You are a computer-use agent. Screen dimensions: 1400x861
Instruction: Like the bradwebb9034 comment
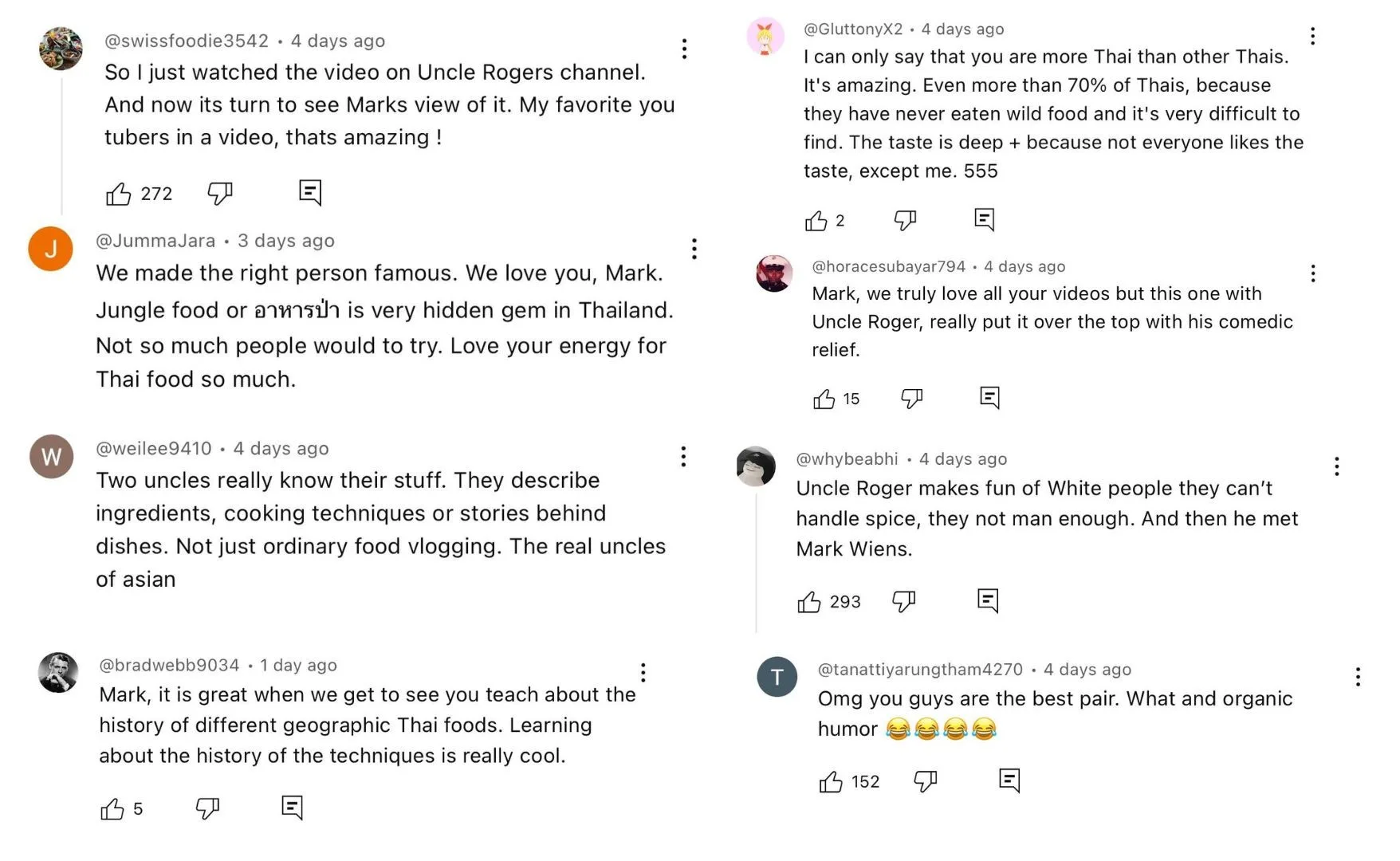click(112, 809)
